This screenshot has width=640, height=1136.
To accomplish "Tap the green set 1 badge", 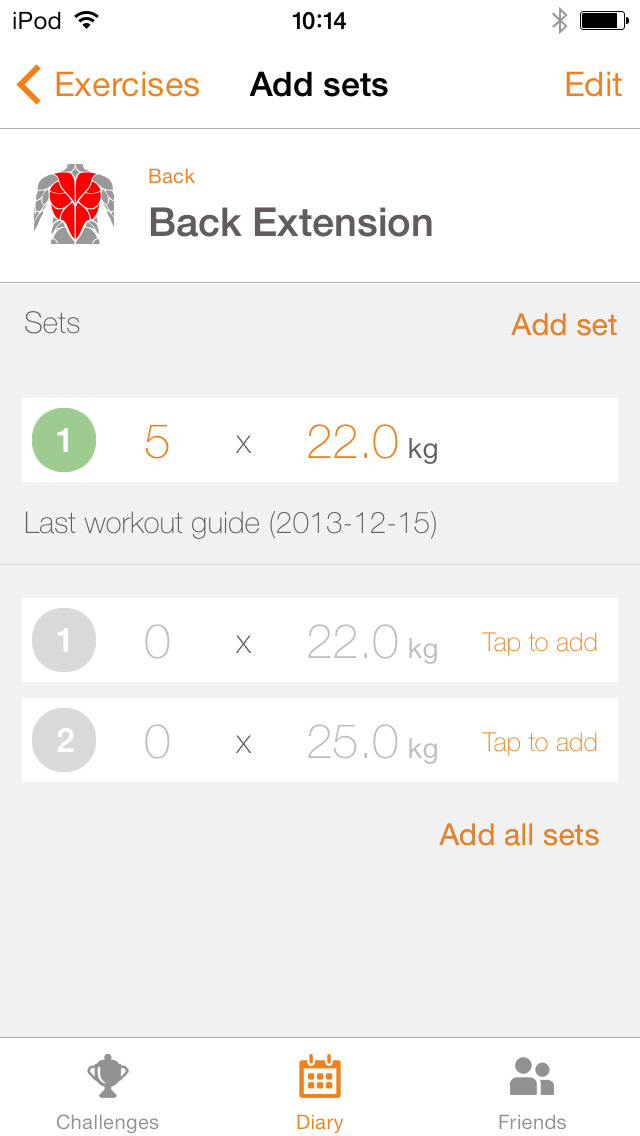I will coord(64,440).
